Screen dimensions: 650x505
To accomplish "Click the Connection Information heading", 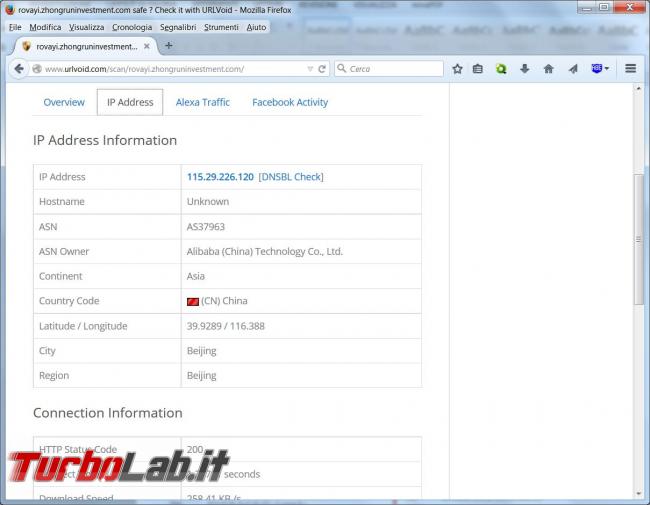I will 108,413.
